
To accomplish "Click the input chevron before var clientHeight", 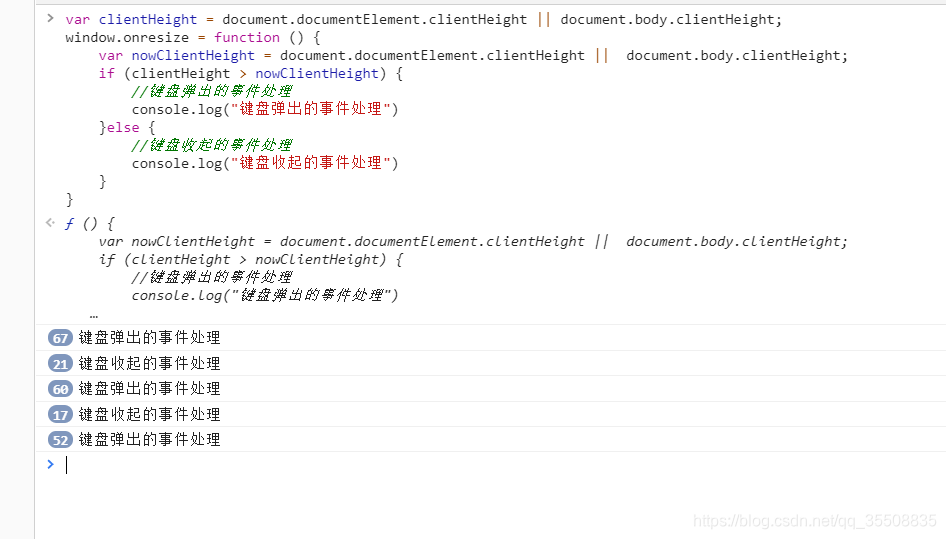I will (x=51, y=18).
